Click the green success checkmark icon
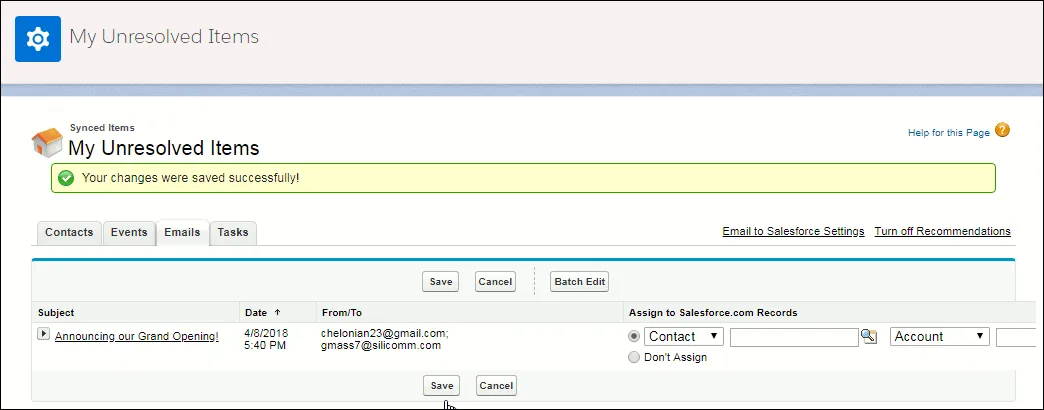The height and width of the screenshot is (410, 1044). [66, 178]
